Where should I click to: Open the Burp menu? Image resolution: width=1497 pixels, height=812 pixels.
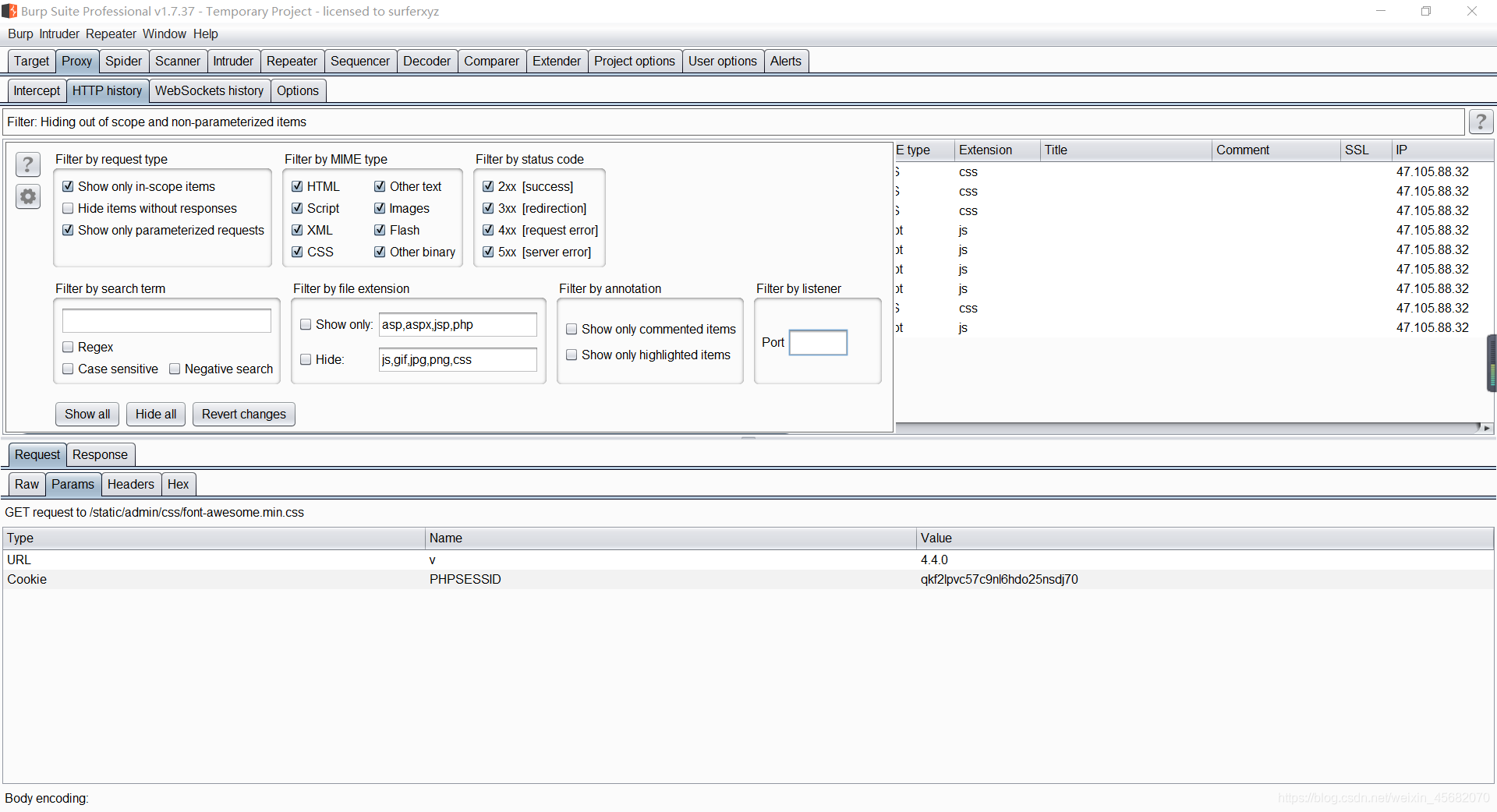[20, 34]
